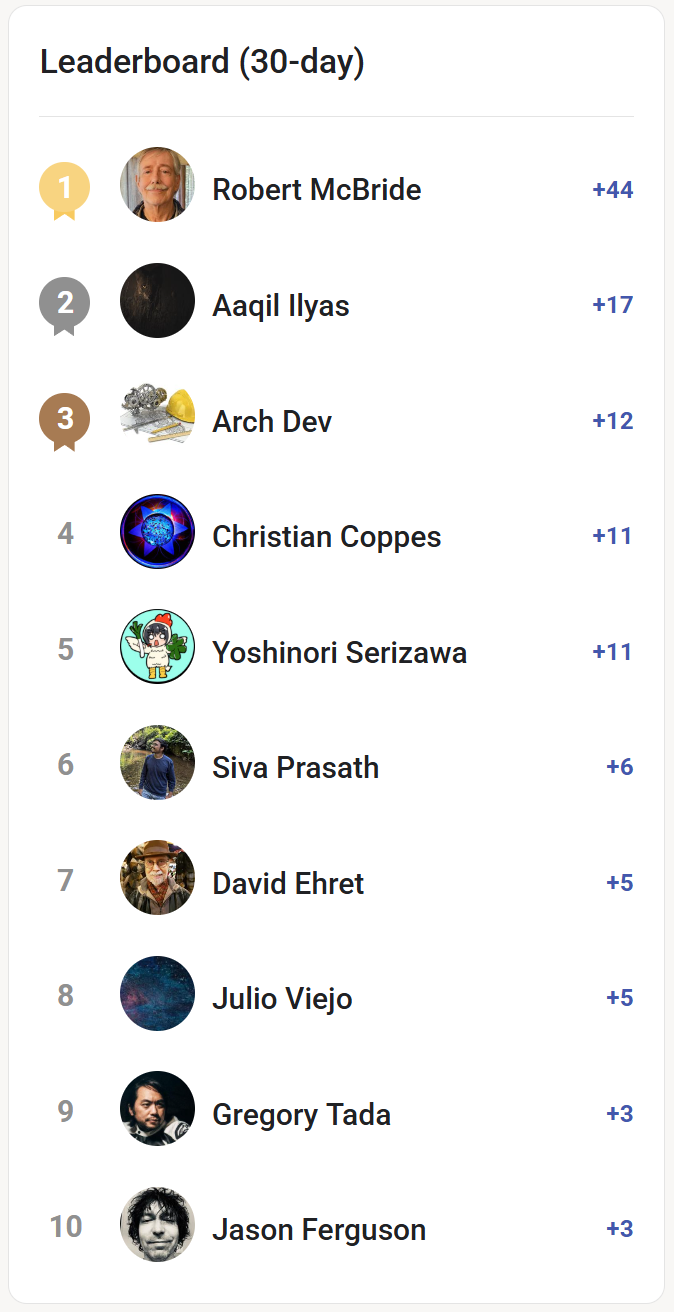Click the gold first-place ribbon badge

pos(64,185)
